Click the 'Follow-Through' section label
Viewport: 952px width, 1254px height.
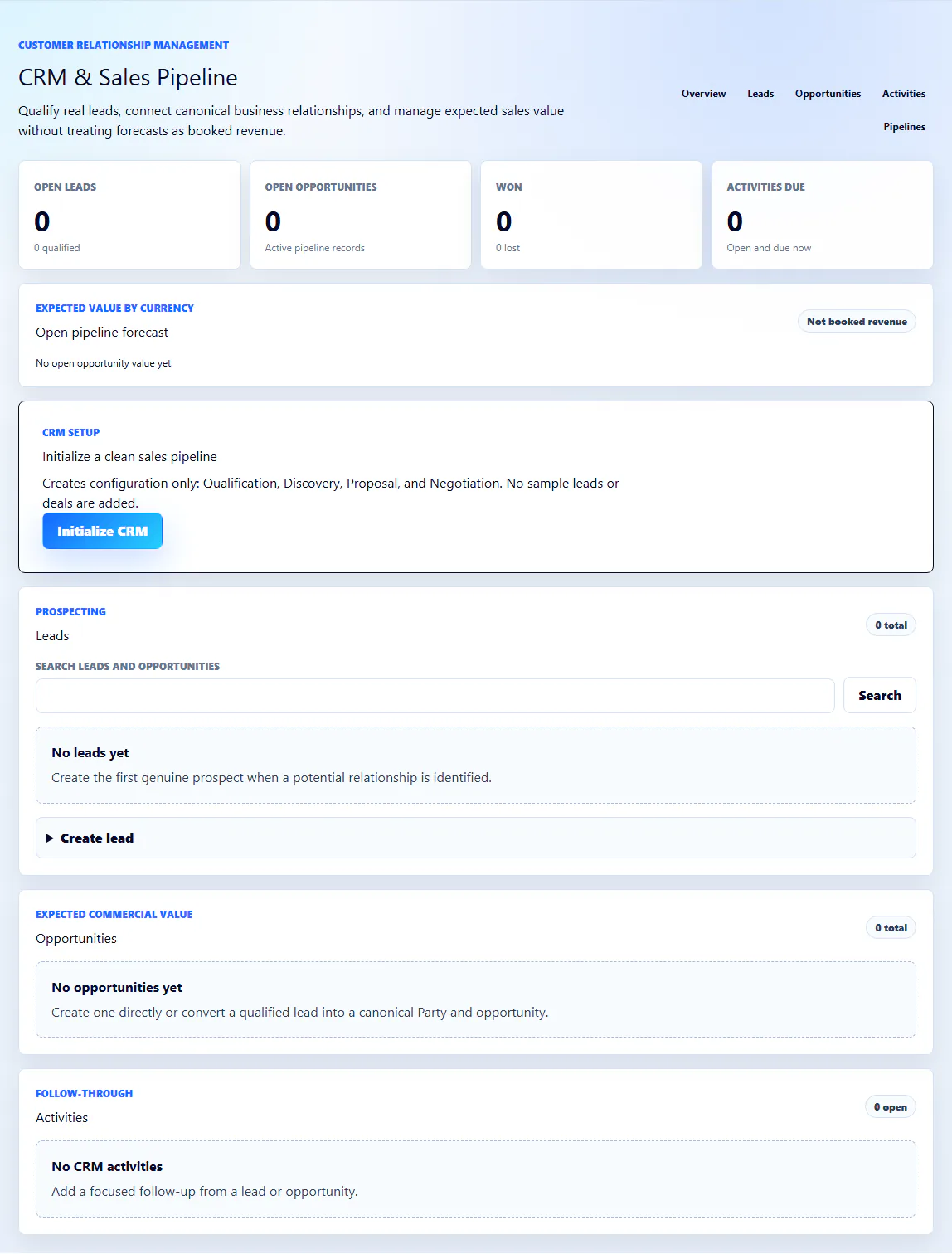[x=84, y=1094]
